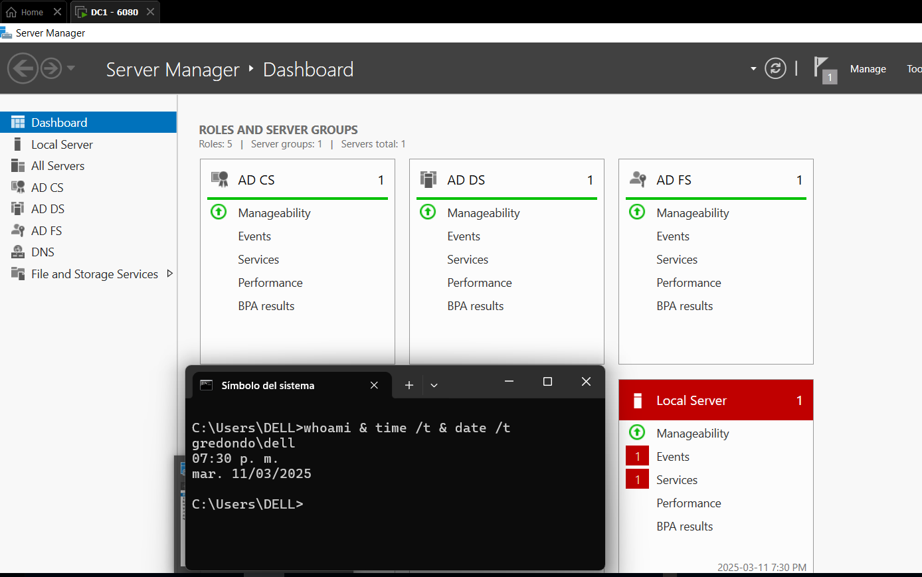Open the AD FS tile header
922x577 pixels.
point(716,180)
